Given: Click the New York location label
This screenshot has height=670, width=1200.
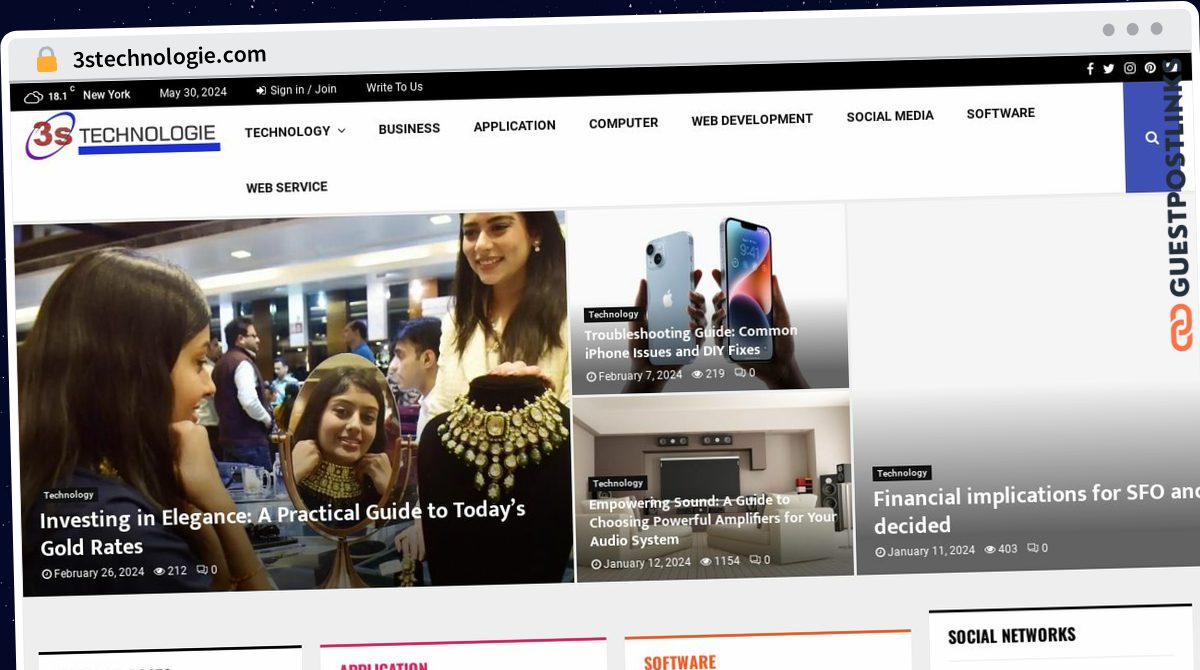Looking at the screenshot, I should [107, 95].
